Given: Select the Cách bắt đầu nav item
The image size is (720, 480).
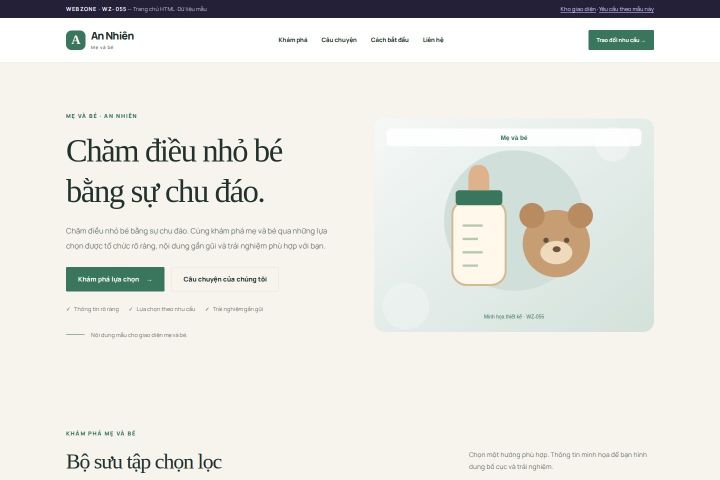Looking at the screenshot, I should click(389, 40).
